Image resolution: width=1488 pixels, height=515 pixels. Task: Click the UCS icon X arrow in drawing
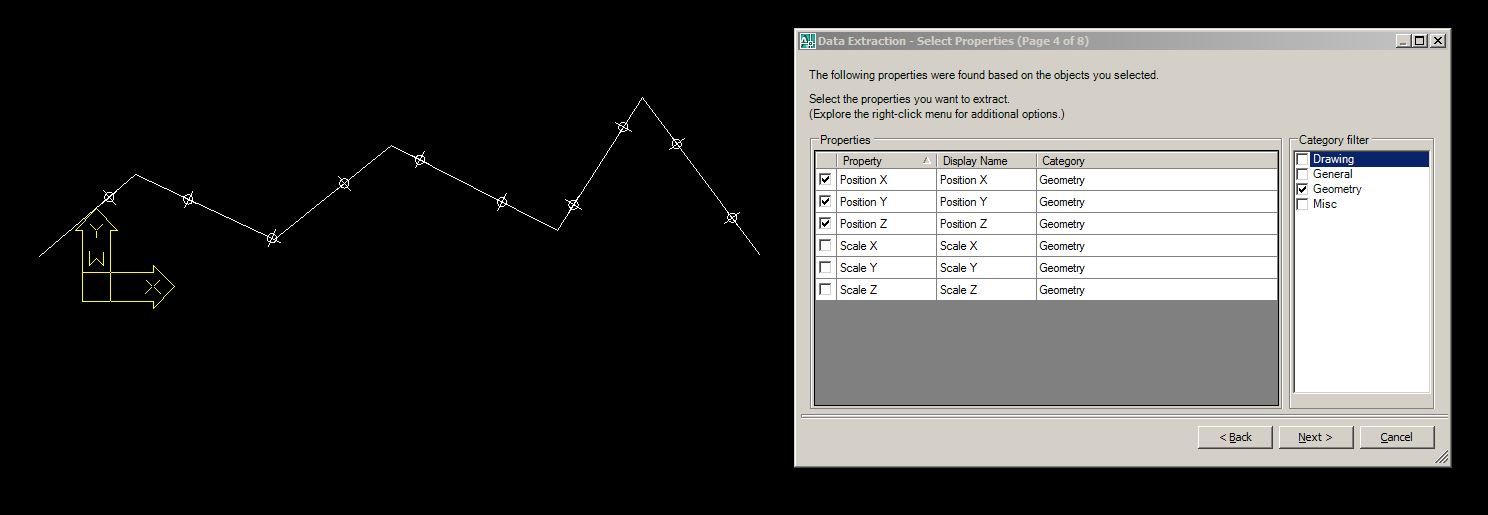coord(142,287)
